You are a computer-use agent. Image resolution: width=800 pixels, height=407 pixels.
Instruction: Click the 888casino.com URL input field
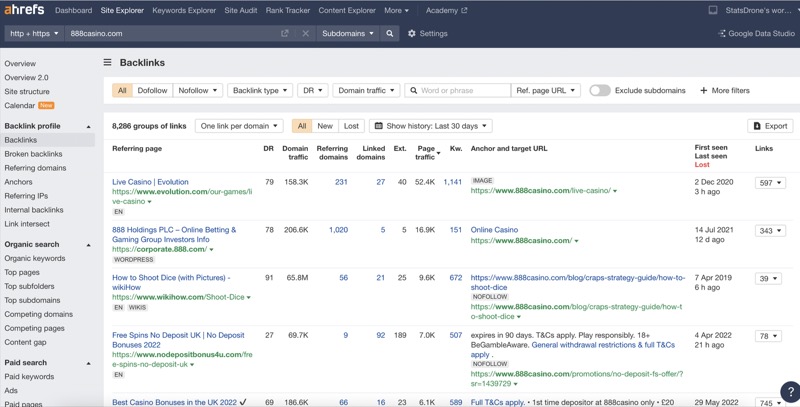[171, 33]
